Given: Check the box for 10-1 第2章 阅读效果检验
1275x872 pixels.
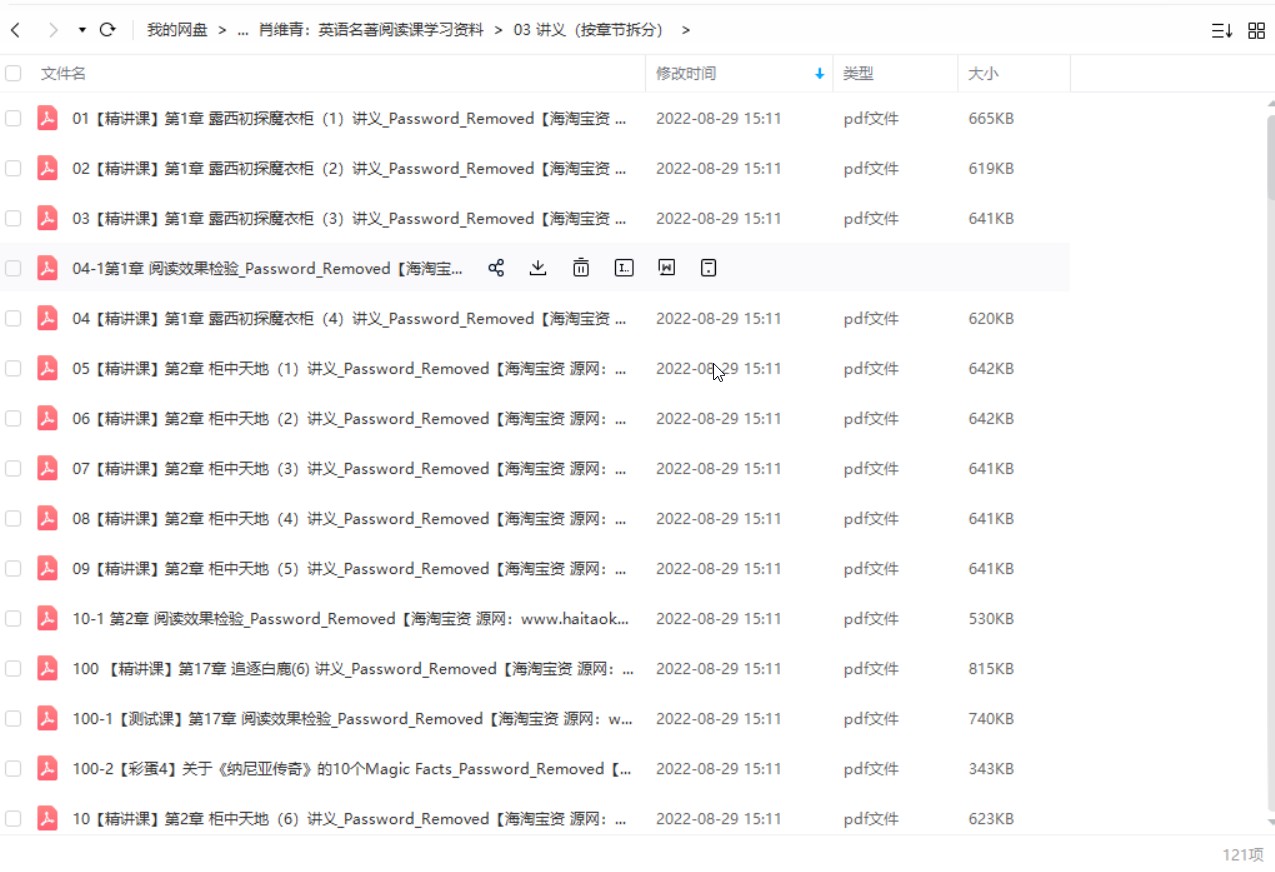Looking at the screenshot, I should pos(13,618).
